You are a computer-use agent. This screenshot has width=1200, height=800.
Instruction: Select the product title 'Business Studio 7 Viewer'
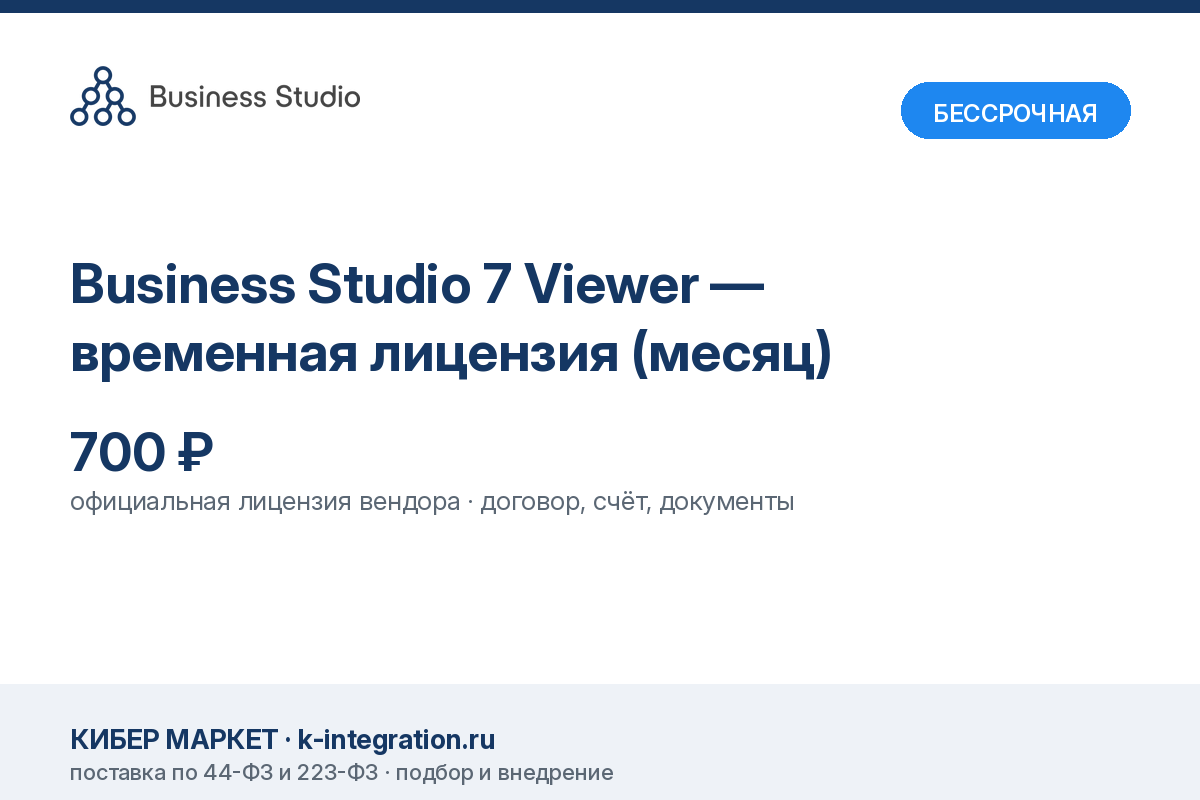point(385,284)
